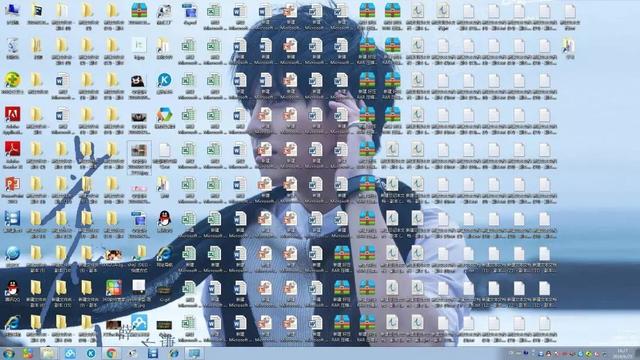Open the Adobe Reader desktop shortcut
Screen dimensions: 640x360
click(13, 155)
